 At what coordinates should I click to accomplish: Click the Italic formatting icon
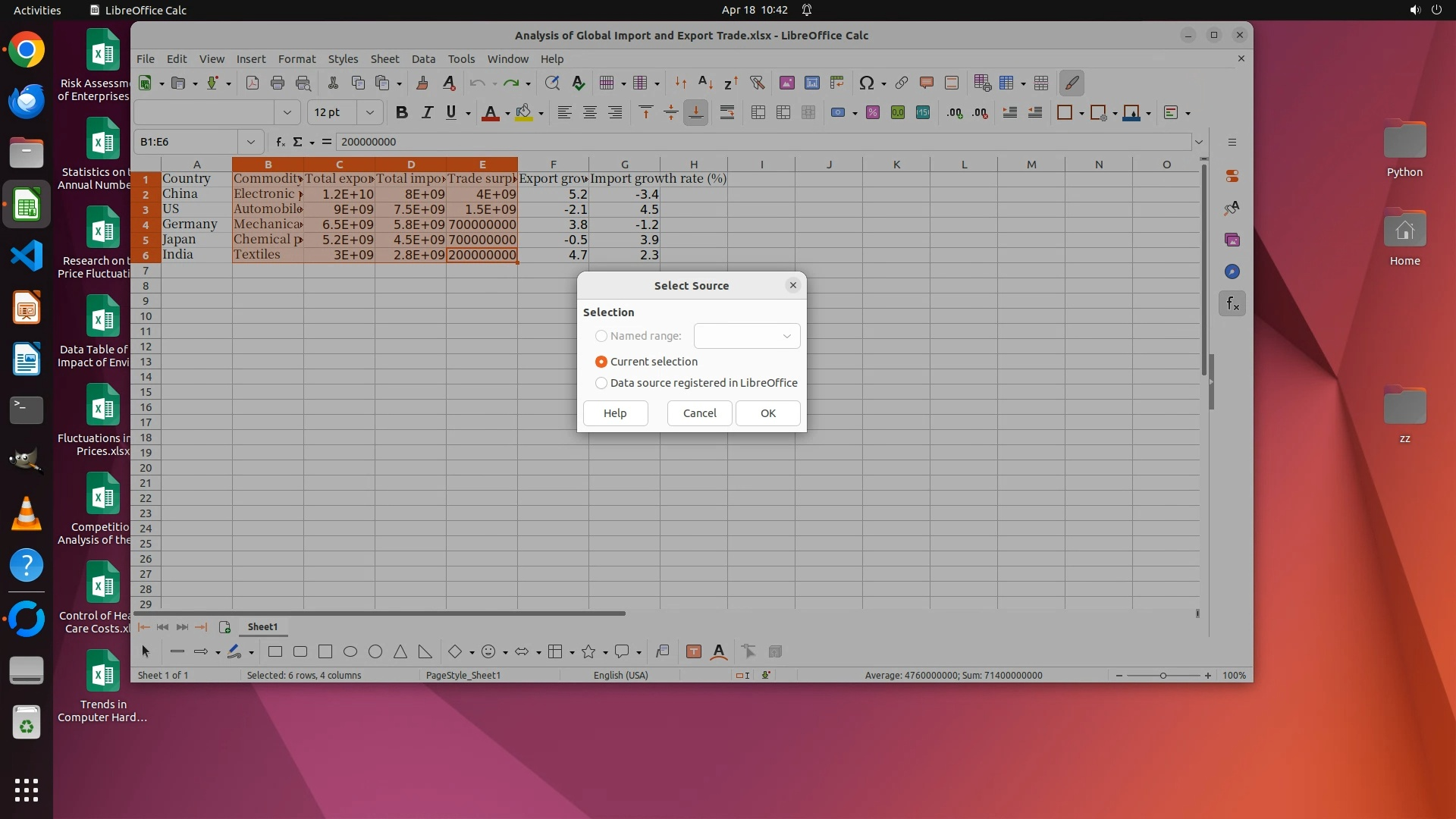[427, 113]
